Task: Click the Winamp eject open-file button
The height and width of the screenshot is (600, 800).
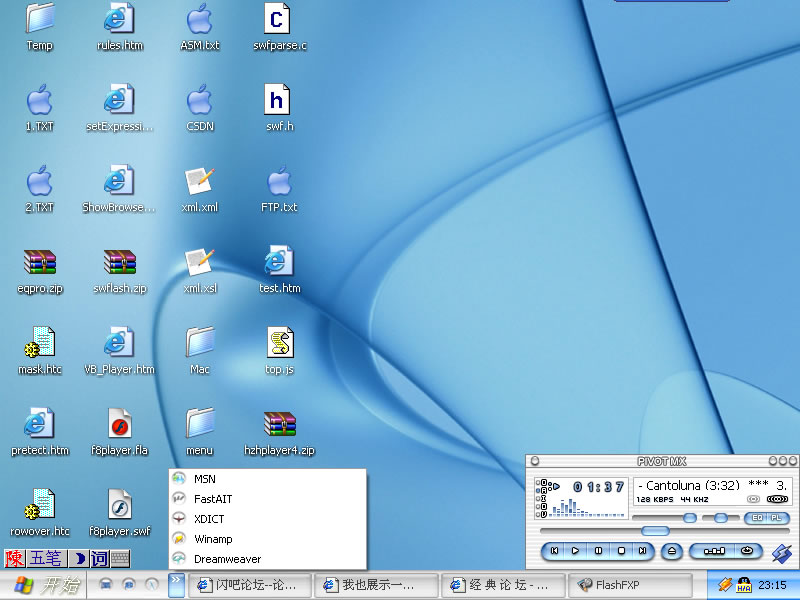Action: coord(671,551)
